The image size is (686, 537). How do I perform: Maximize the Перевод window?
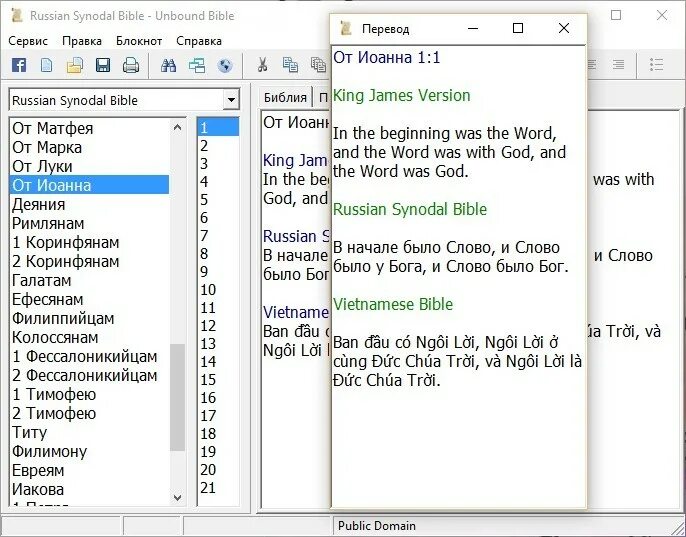pos(518,28)
